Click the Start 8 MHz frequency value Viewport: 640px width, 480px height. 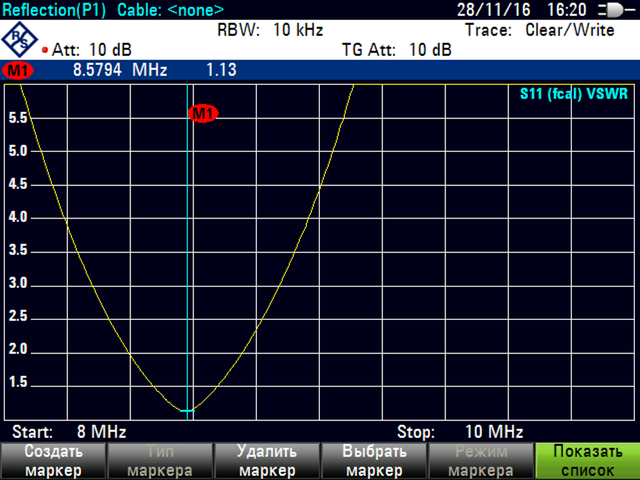click(100, 432)
